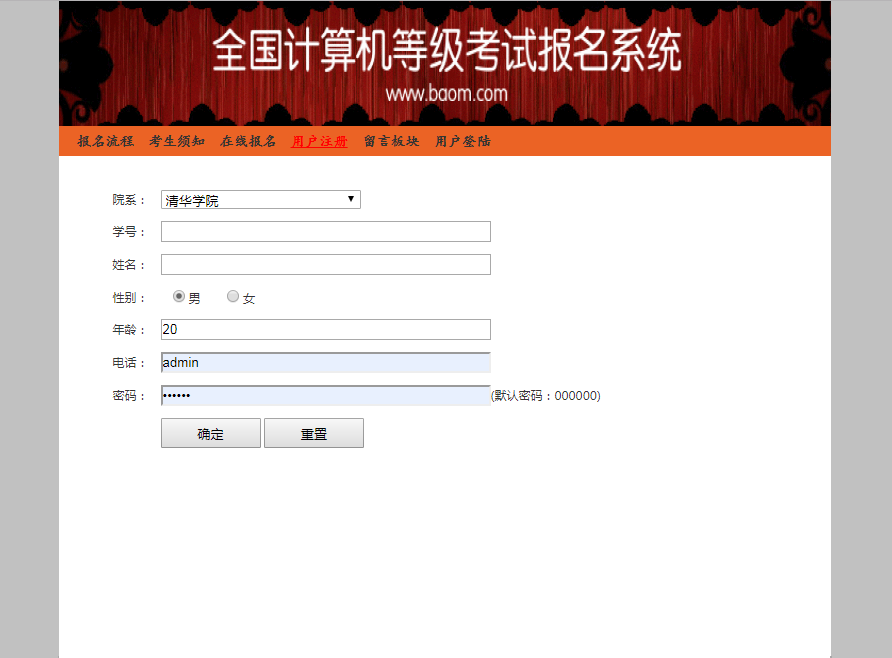The image size is (892, 658).
Task: Focus the 密码 password field
Action: pos(325,395)
